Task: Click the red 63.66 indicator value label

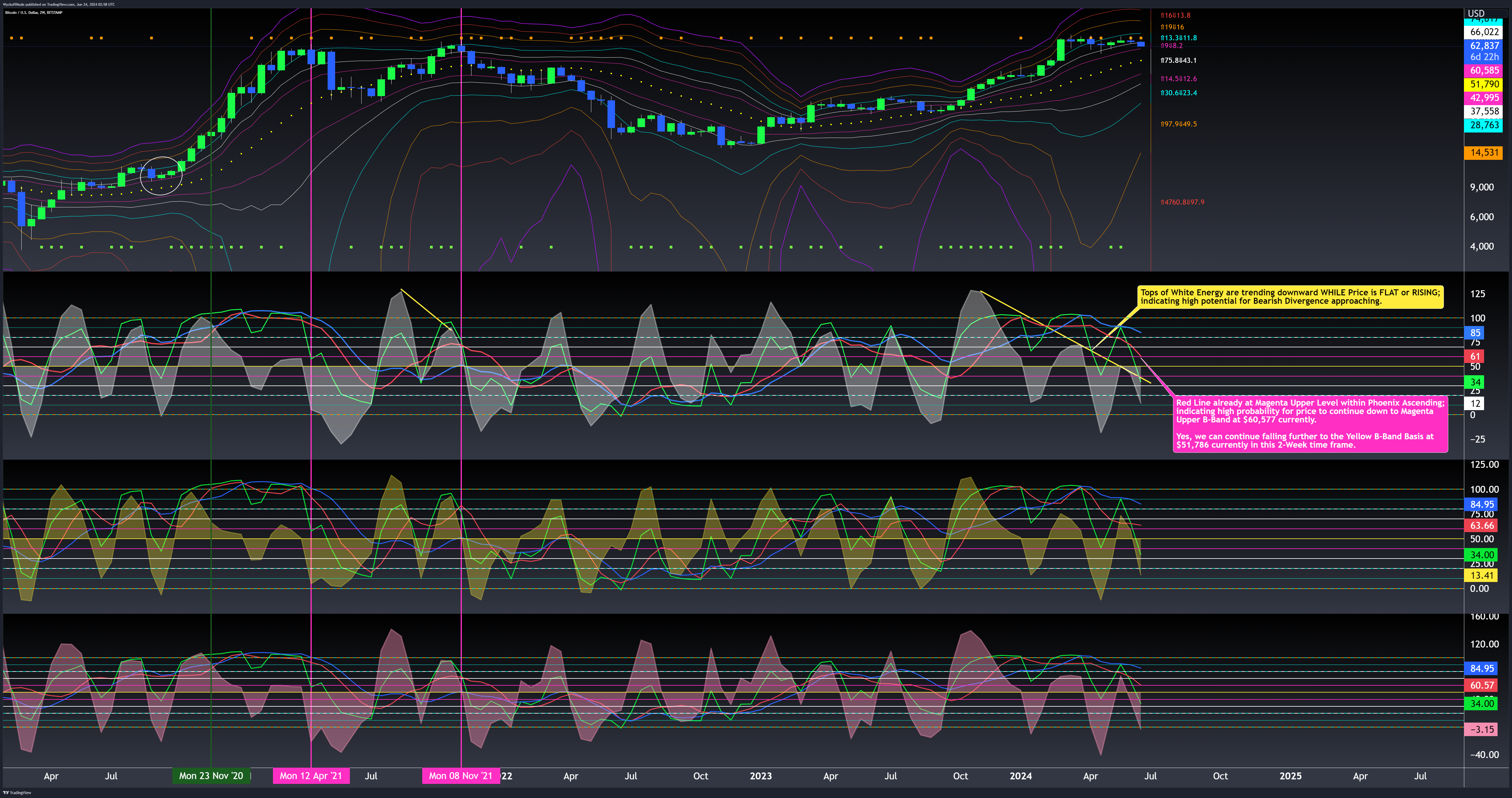Action: [1481, 525]
